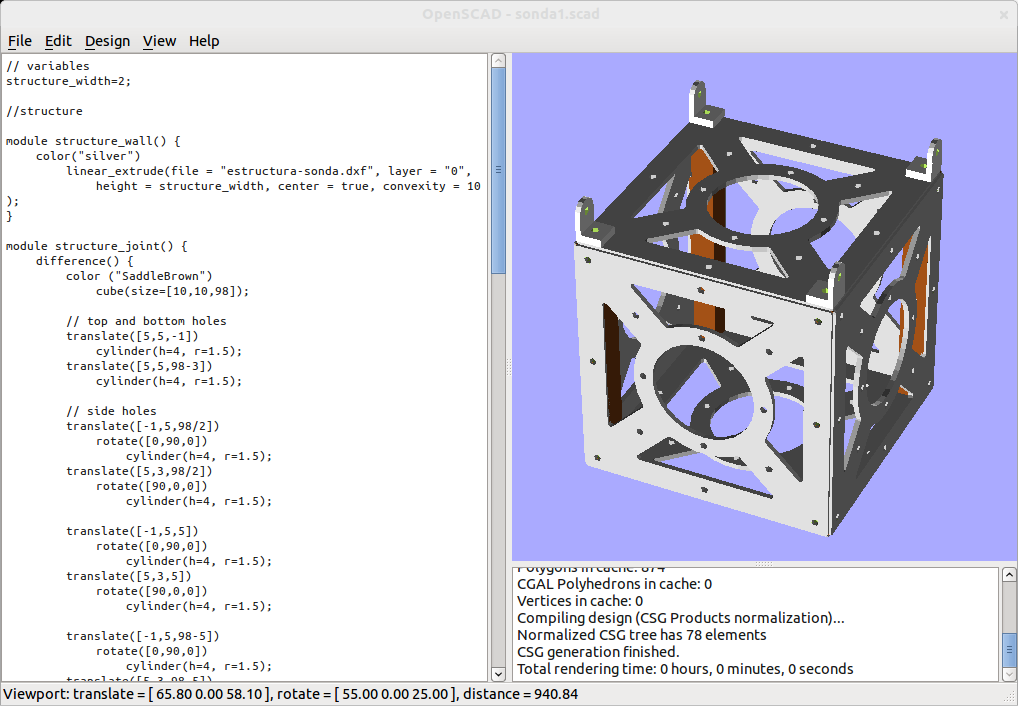
Task: Click the CSG generation finished message
Action: coord(600,651)
